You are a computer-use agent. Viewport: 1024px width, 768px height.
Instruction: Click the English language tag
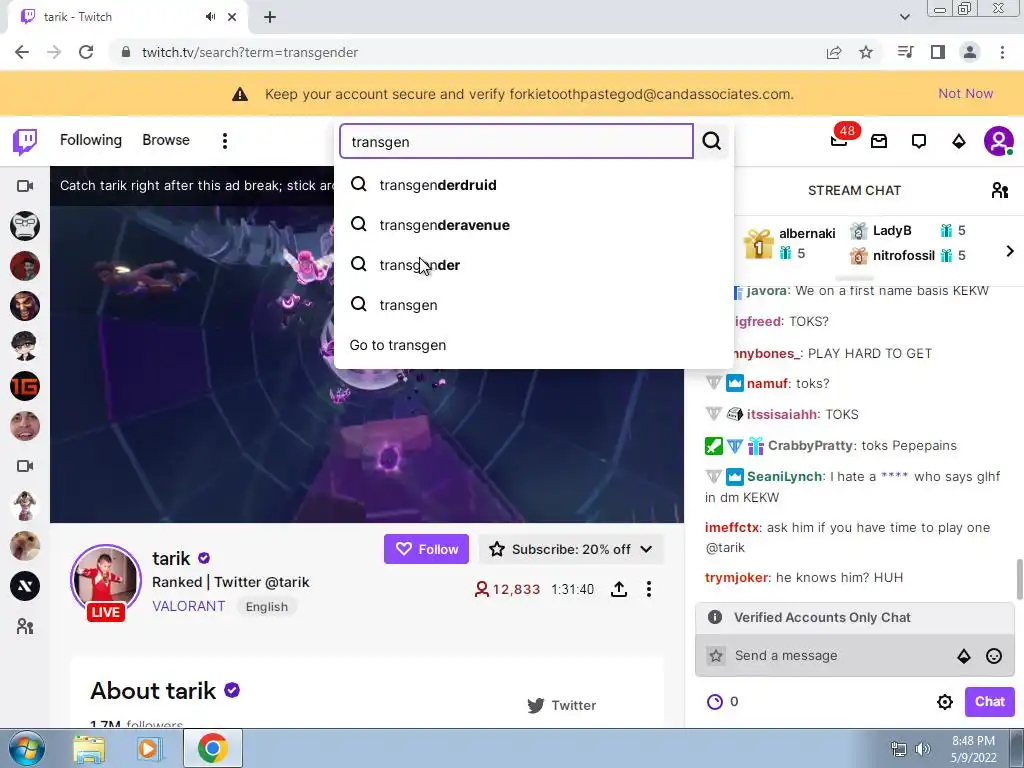(x=266, y=607)
